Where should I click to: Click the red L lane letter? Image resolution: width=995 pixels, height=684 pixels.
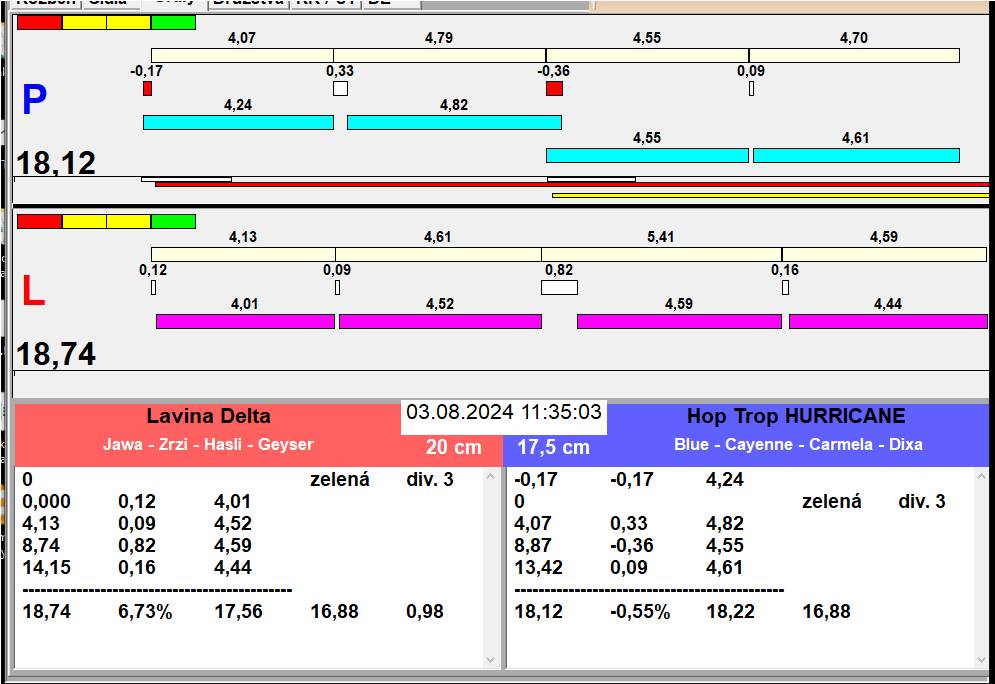[33, 291]
